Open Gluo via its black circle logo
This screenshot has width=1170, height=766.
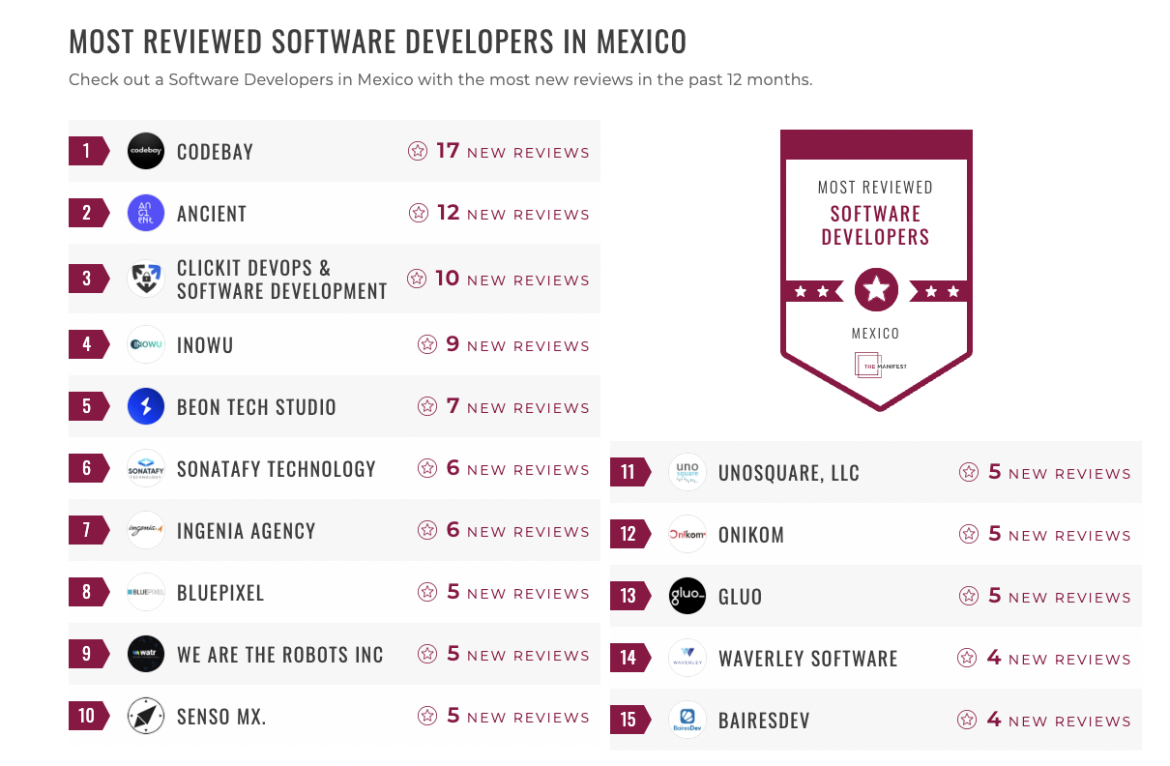(687, 596)
